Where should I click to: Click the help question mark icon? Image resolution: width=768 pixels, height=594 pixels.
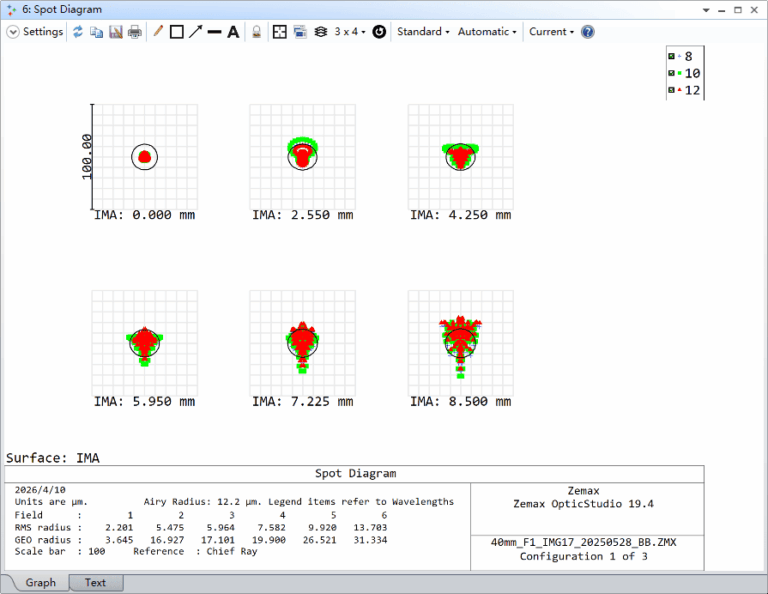coord(588,32)
